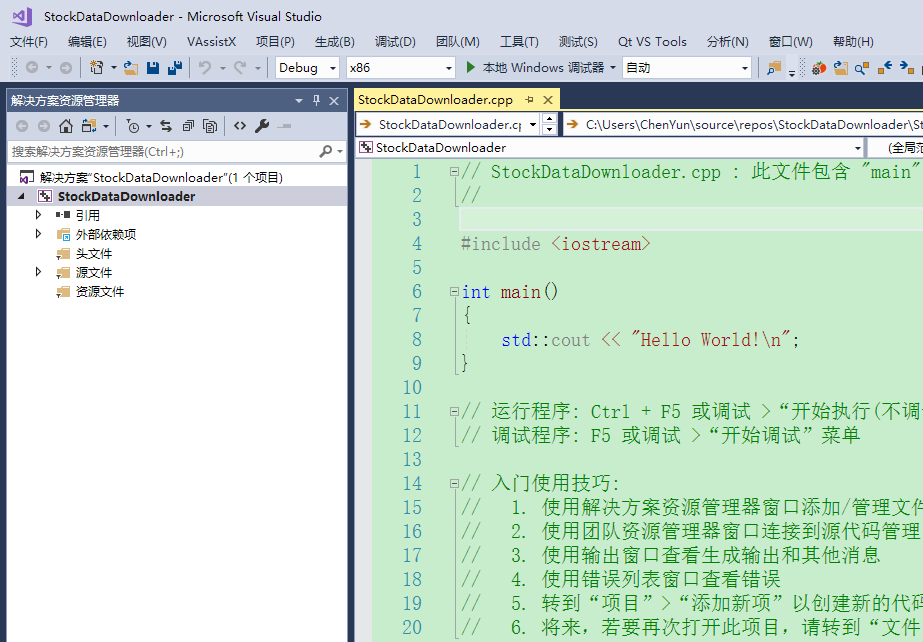Switch to StockDataDownloader.cpp editor tab
923x642 pixels.
tap(436, 99)
